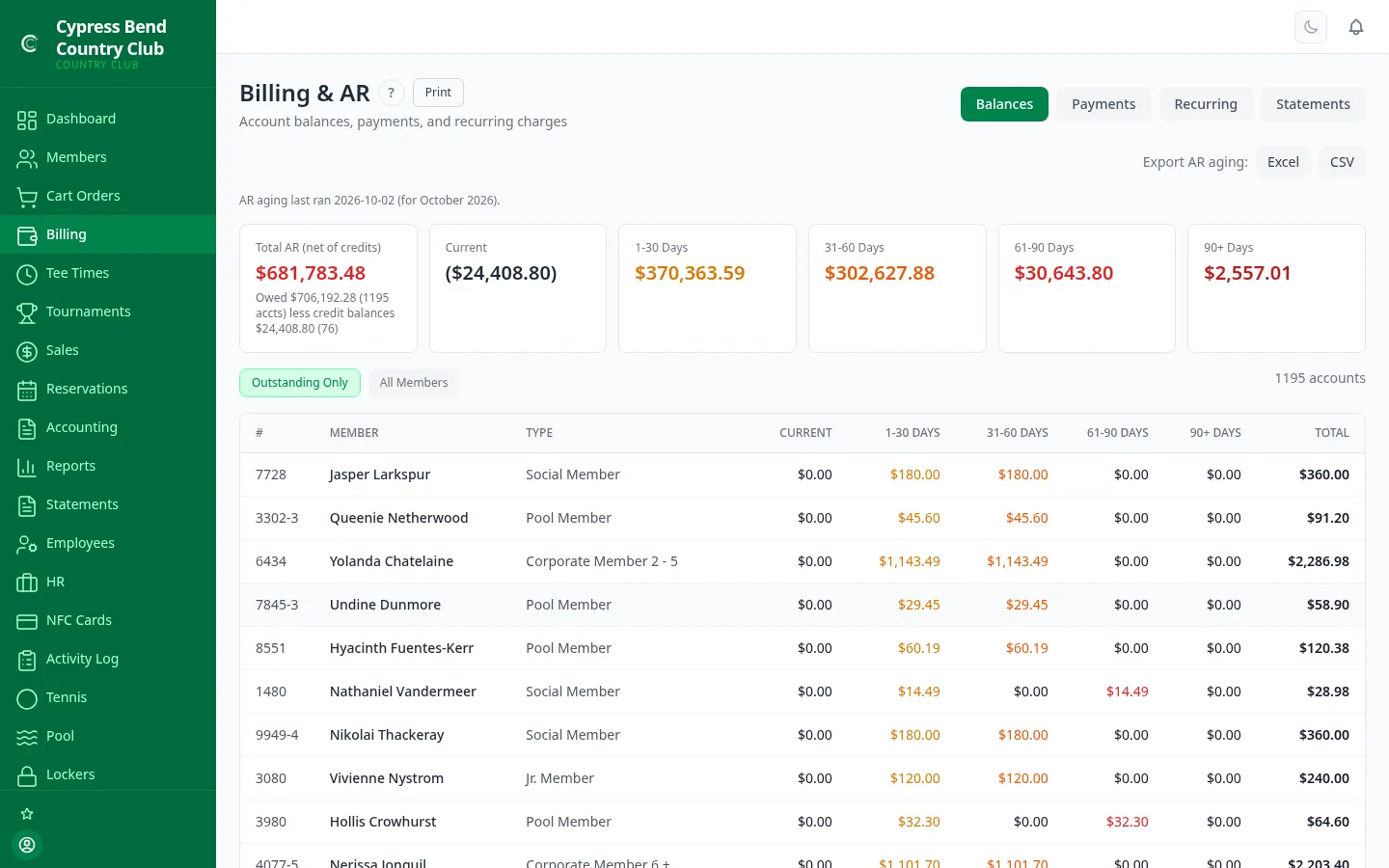Click the Lockers padlock icon
Screen dimensions: 1389x868
coord(27,775)
